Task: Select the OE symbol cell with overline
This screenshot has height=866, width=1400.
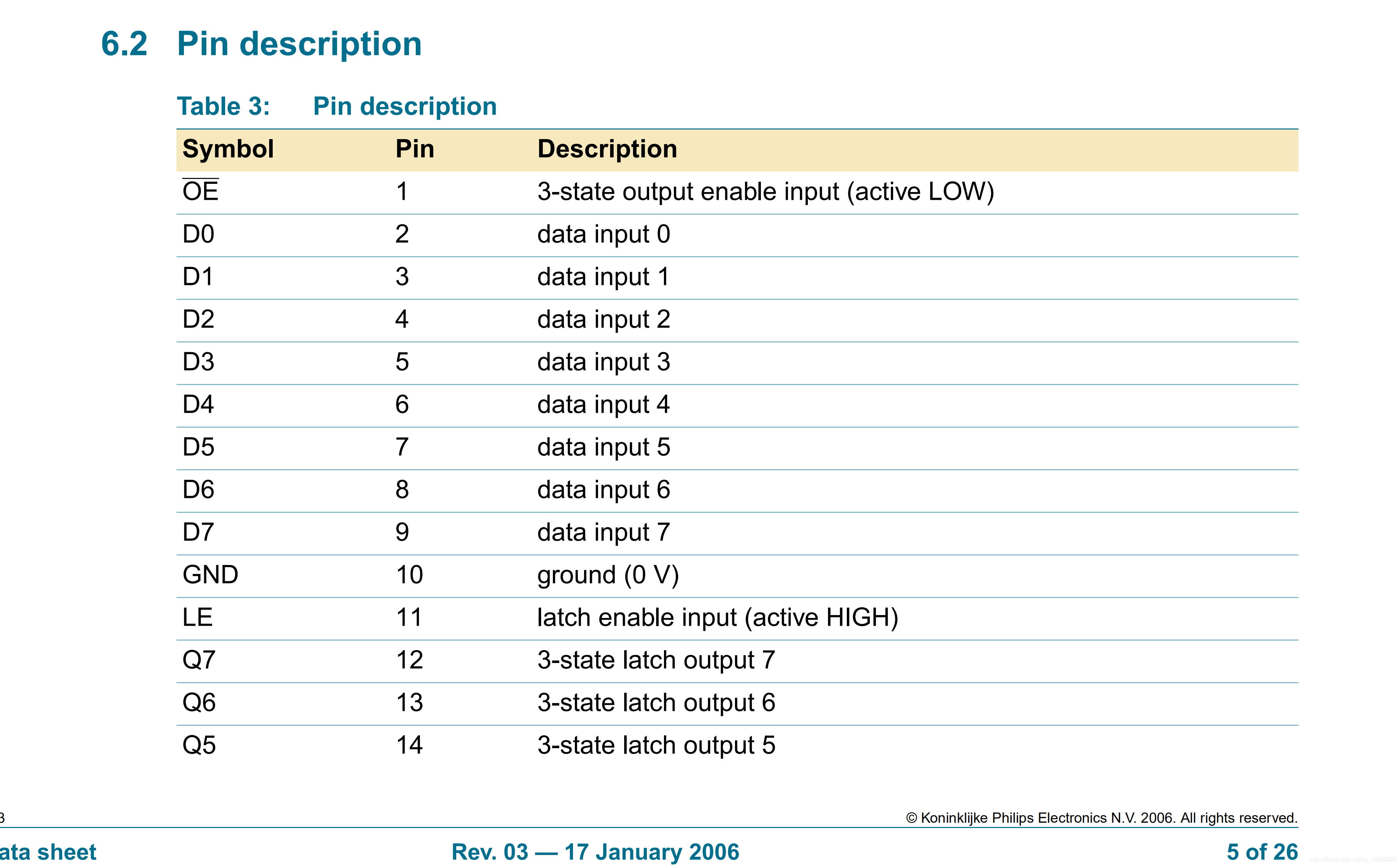Action: click(201, 191)
